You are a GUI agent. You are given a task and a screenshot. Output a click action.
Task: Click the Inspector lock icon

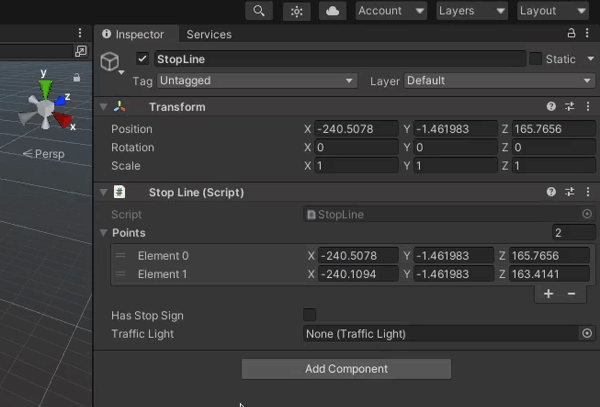coord(571,34)
